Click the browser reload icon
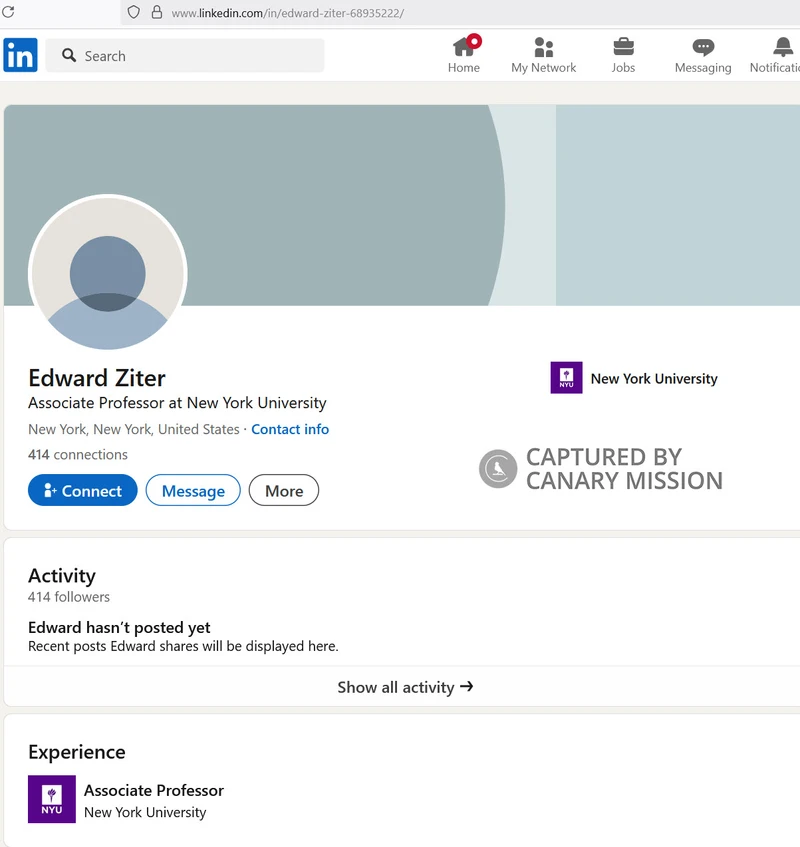This screenshot has width=800, height=847. coord(8,12)
